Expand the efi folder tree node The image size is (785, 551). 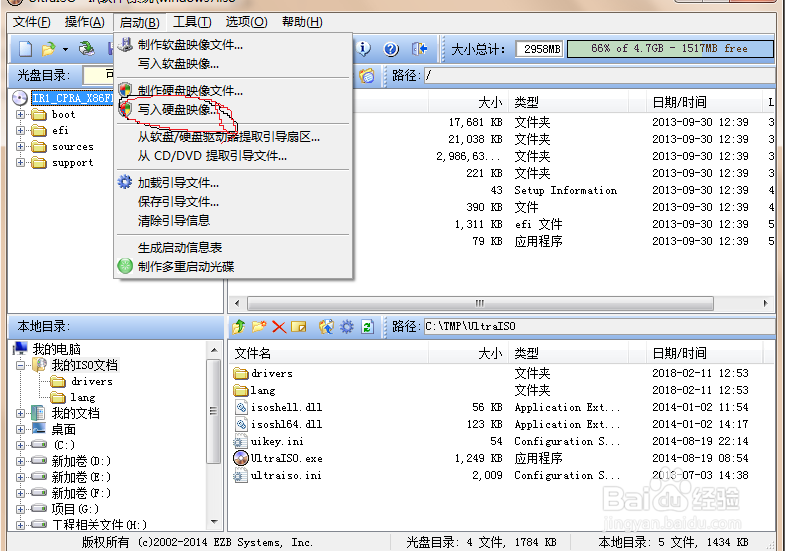20,131
